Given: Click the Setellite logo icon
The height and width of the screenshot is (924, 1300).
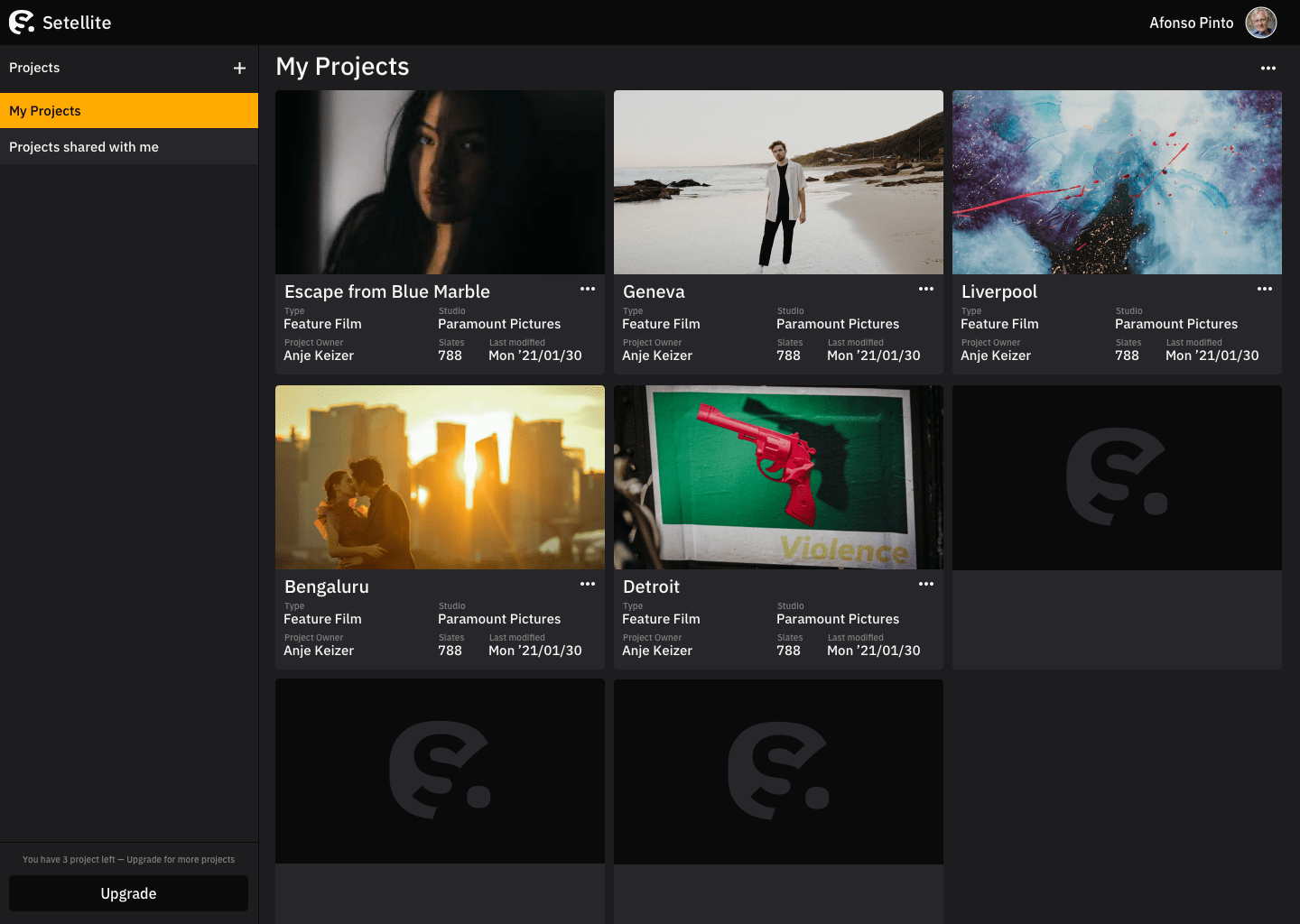Looking at the screenshot, I should tap(22, 23).
